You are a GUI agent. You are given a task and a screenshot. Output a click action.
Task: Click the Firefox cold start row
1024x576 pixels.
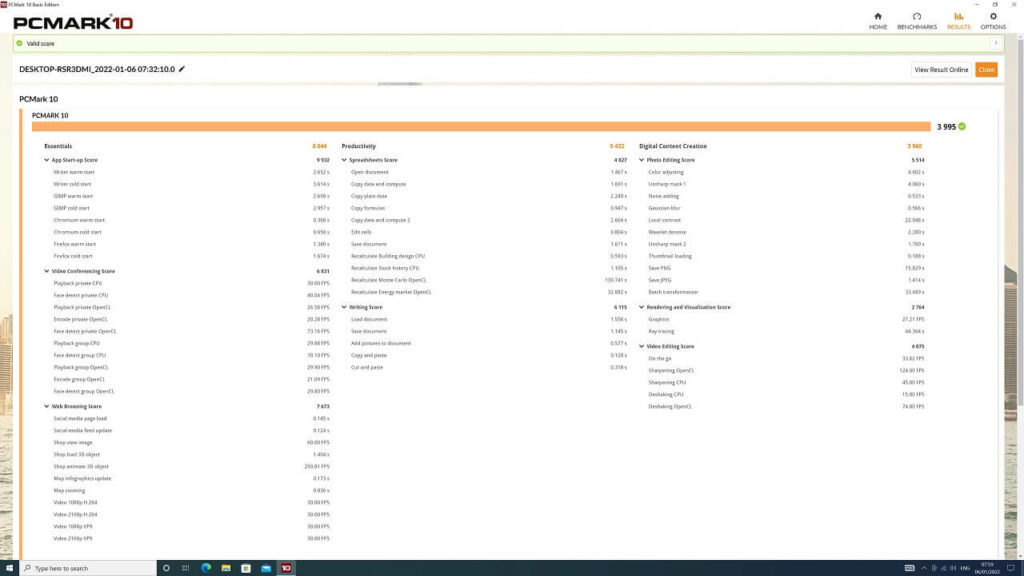pos(191,256)
